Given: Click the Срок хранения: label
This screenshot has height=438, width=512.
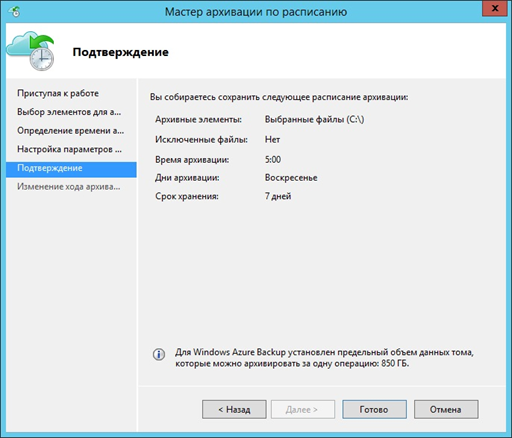Looking at the screenshot, I should [x=187, y=196].
